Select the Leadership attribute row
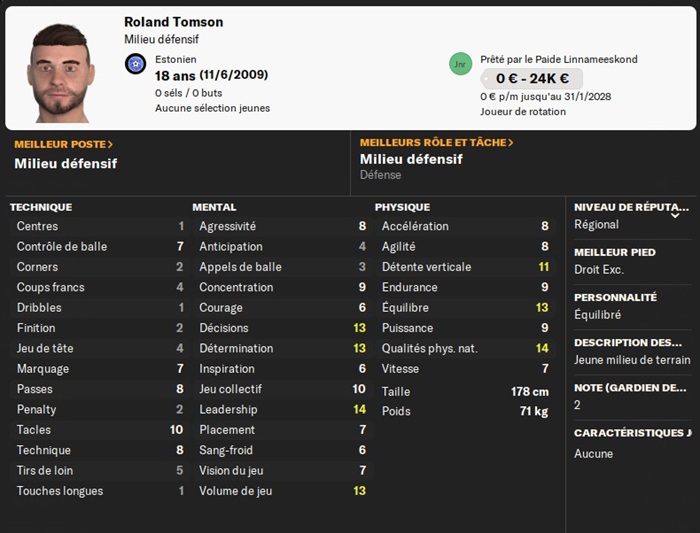The width and height of the screenshot is (700, 533). (282, 409)
